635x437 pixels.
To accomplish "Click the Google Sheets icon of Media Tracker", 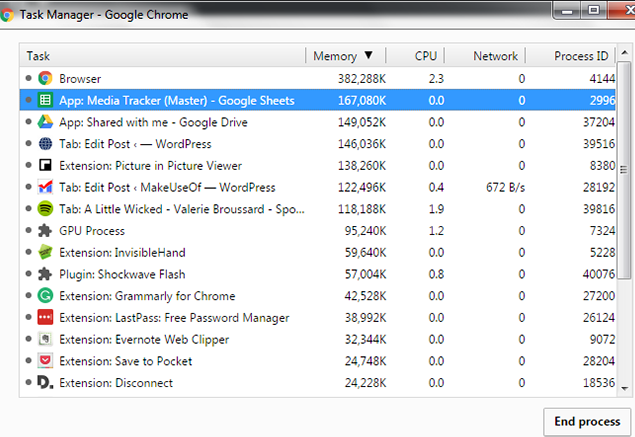I will [45, 100].
